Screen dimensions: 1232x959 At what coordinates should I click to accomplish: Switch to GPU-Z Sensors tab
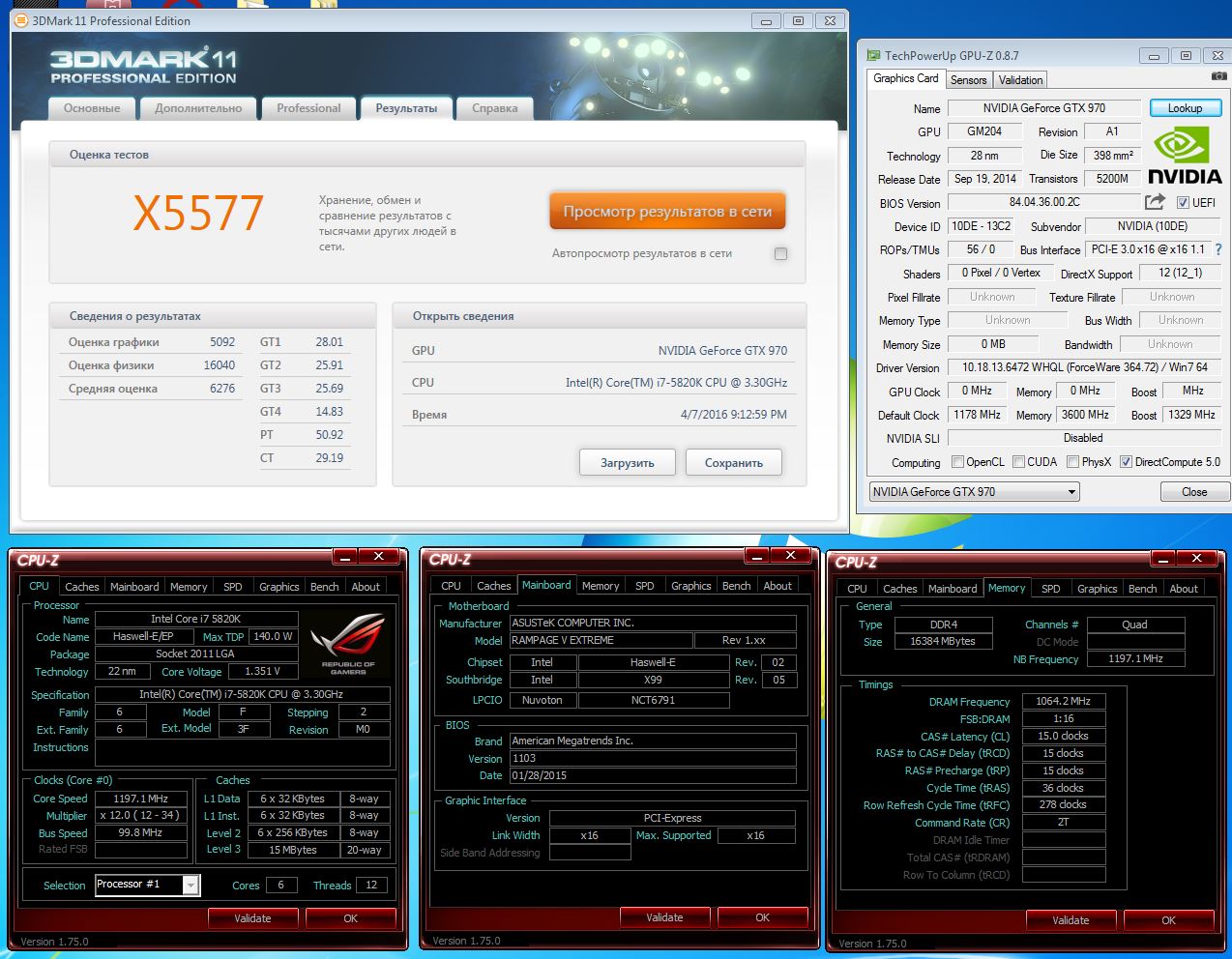pos(968,80)
